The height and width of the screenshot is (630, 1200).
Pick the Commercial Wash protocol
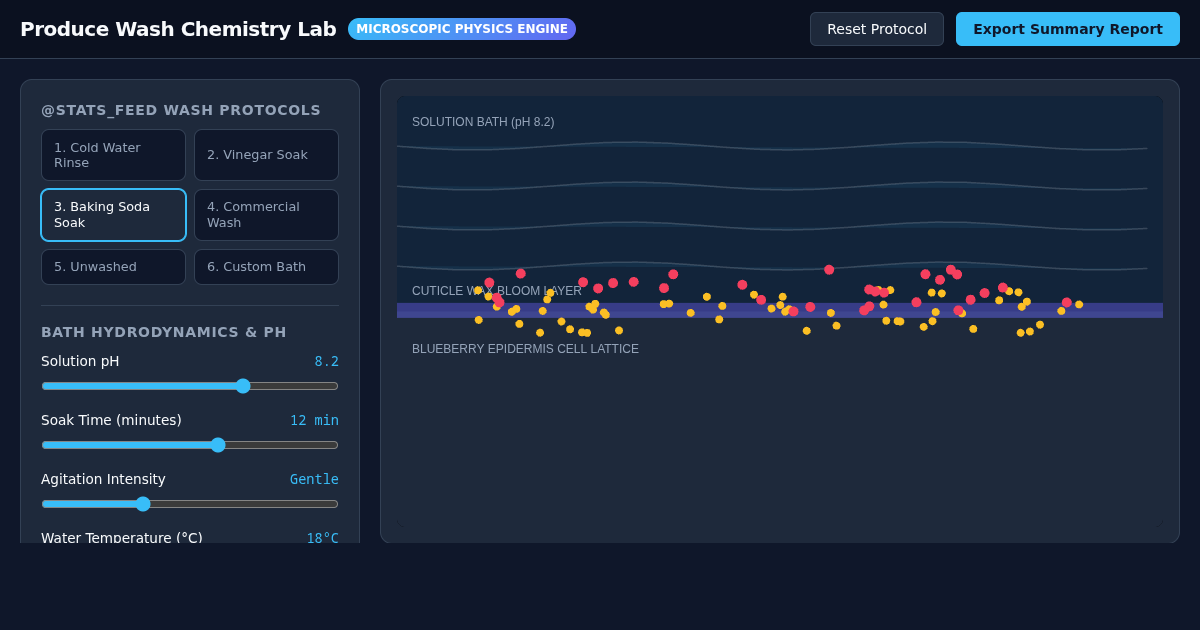[x=266, y=215]
